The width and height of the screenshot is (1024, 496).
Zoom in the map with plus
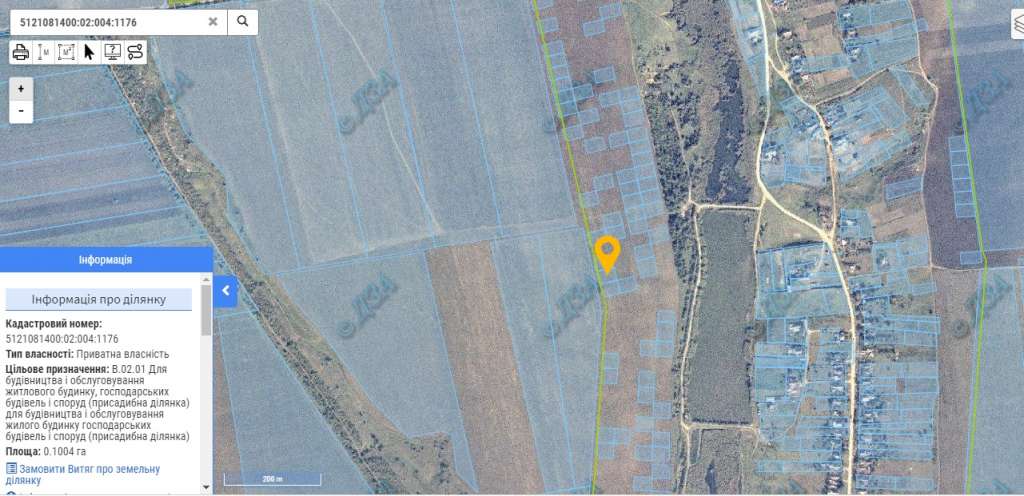click(21, 89)
